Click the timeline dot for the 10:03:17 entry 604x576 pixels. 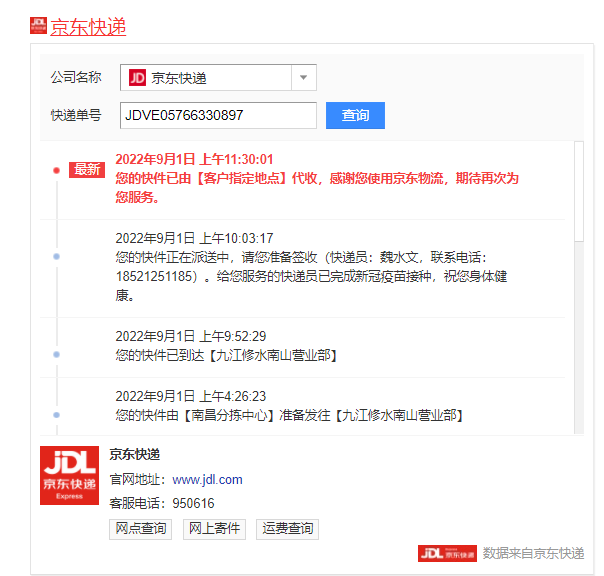tap(57, 256)
